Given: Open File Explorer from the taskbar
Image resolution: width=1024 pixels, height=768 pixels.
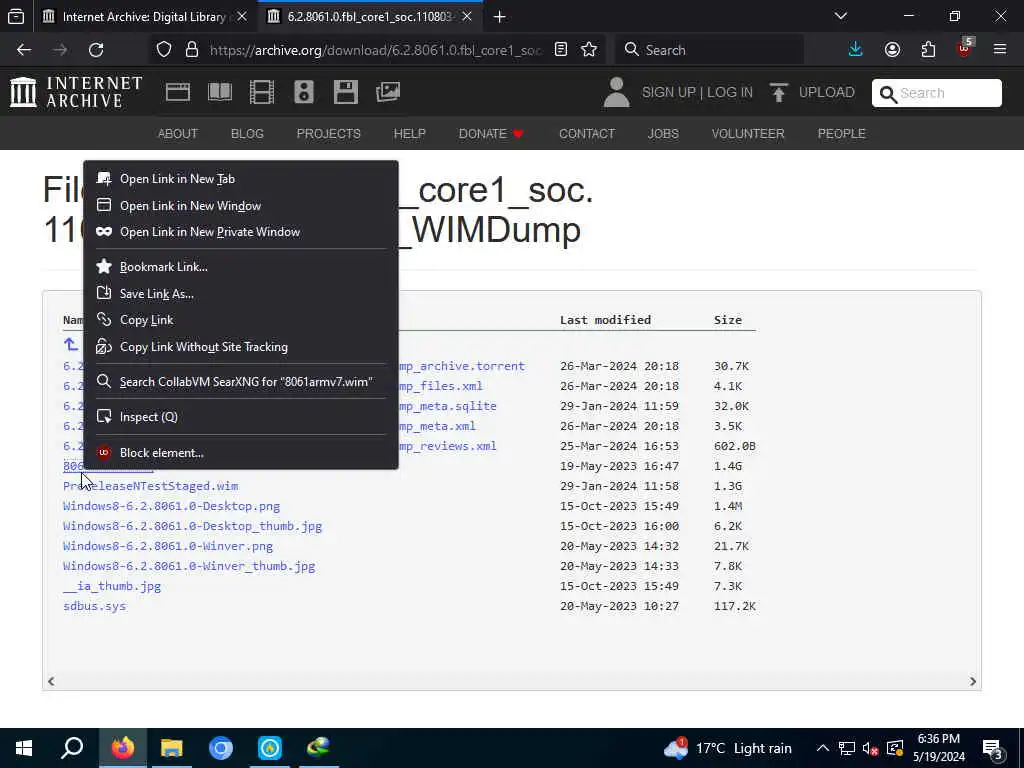Looking at the screenshot, I should 171,748.
